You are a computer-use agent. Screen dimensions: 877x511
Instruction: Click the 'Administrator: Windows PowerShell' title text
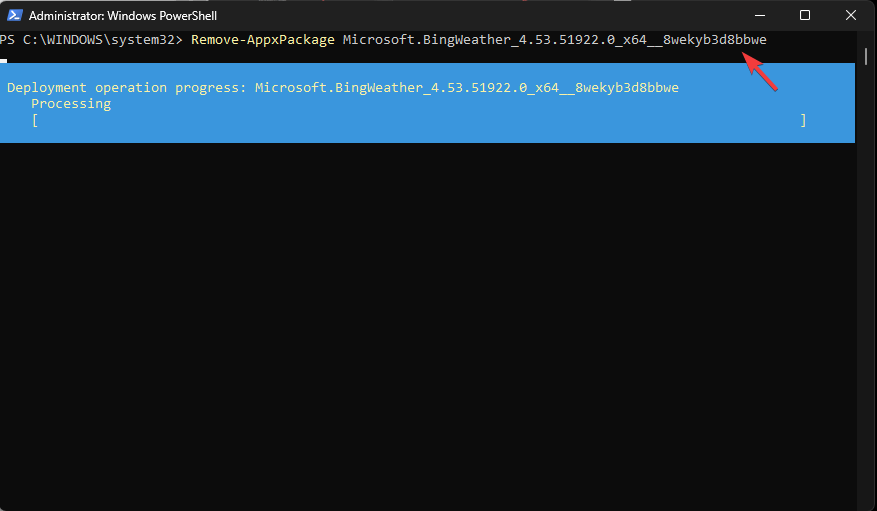(122, 16)
